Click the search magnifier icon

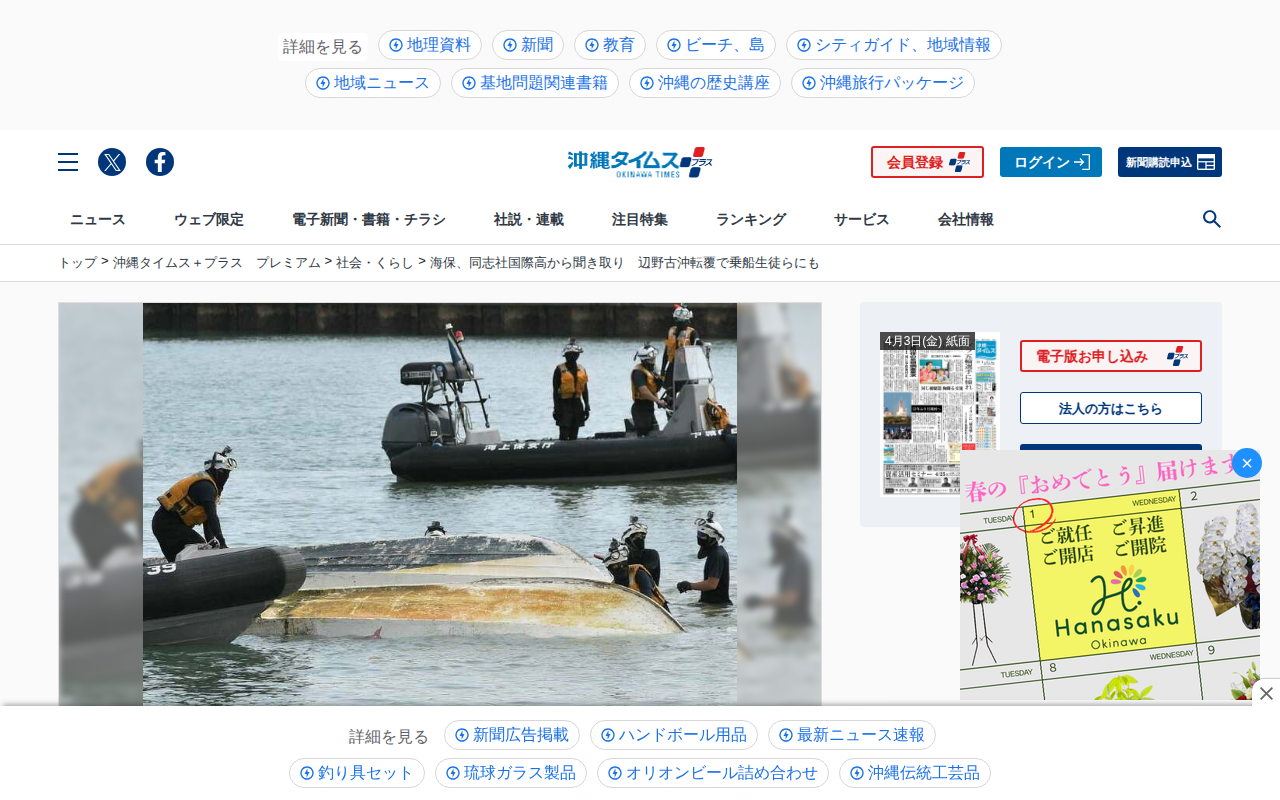[x=1212, y=219]
